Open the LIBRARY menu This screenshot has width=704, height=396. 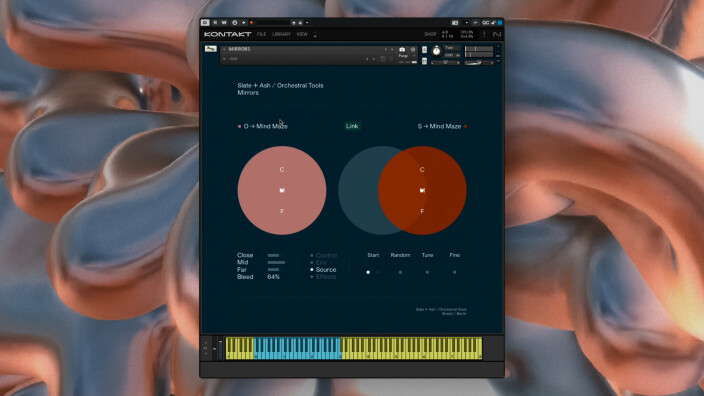282,34
